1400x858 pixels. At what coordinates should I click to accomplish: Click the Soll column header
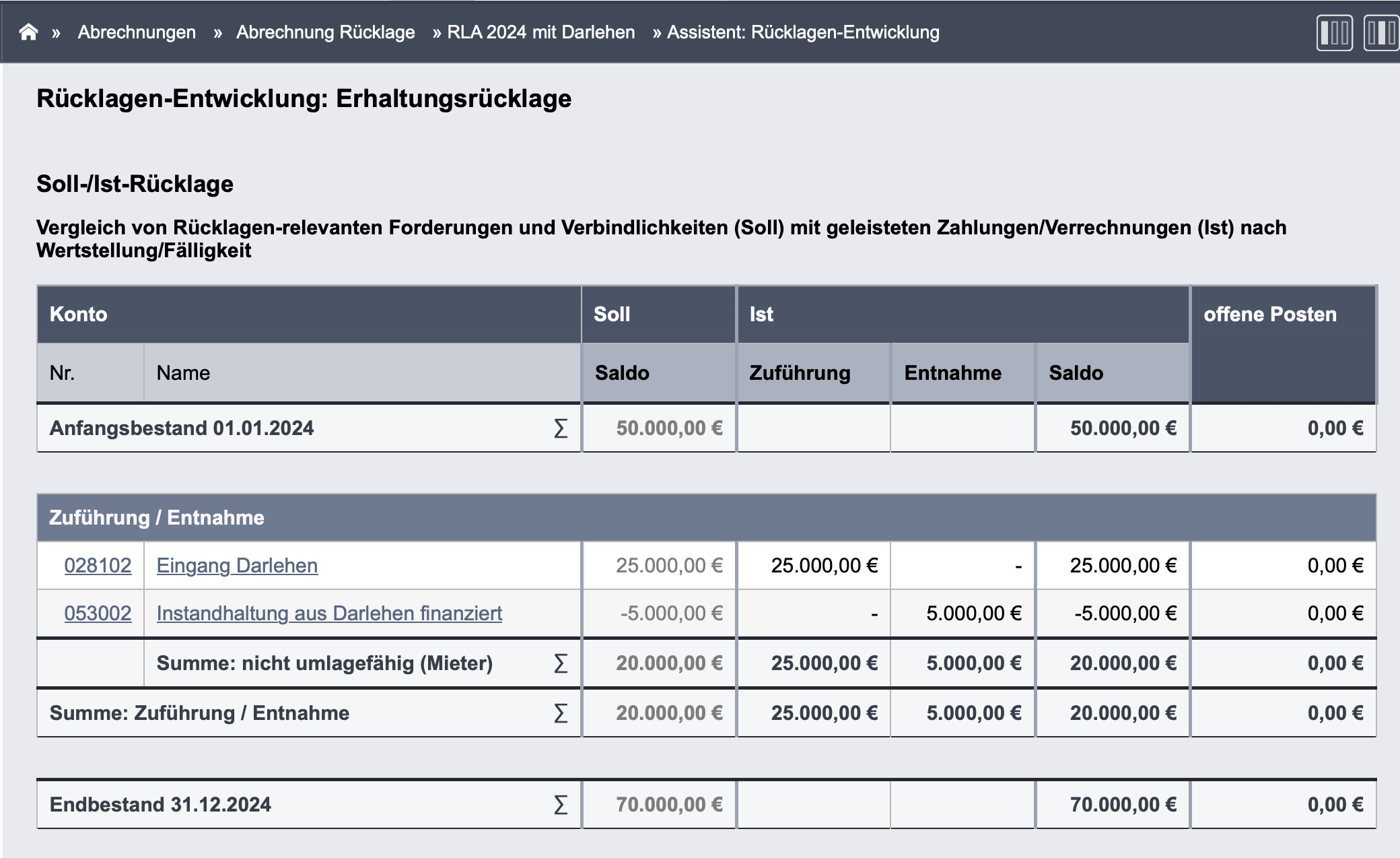pos(659,315)
